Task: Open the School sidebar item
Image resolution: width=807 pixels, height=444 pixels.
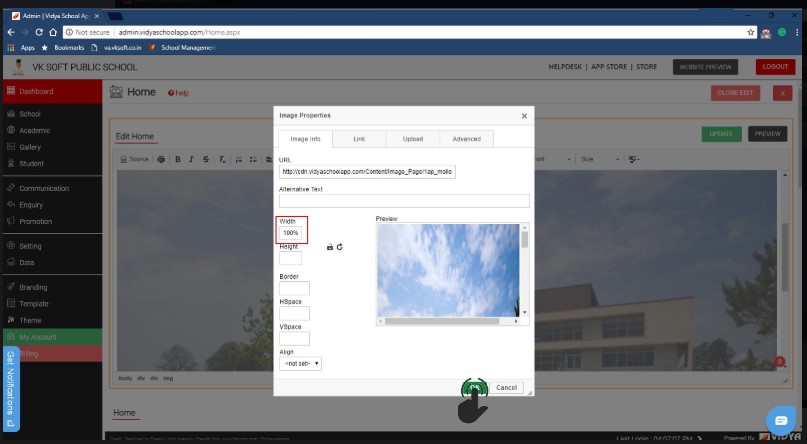Action: (x=30, y=114)
